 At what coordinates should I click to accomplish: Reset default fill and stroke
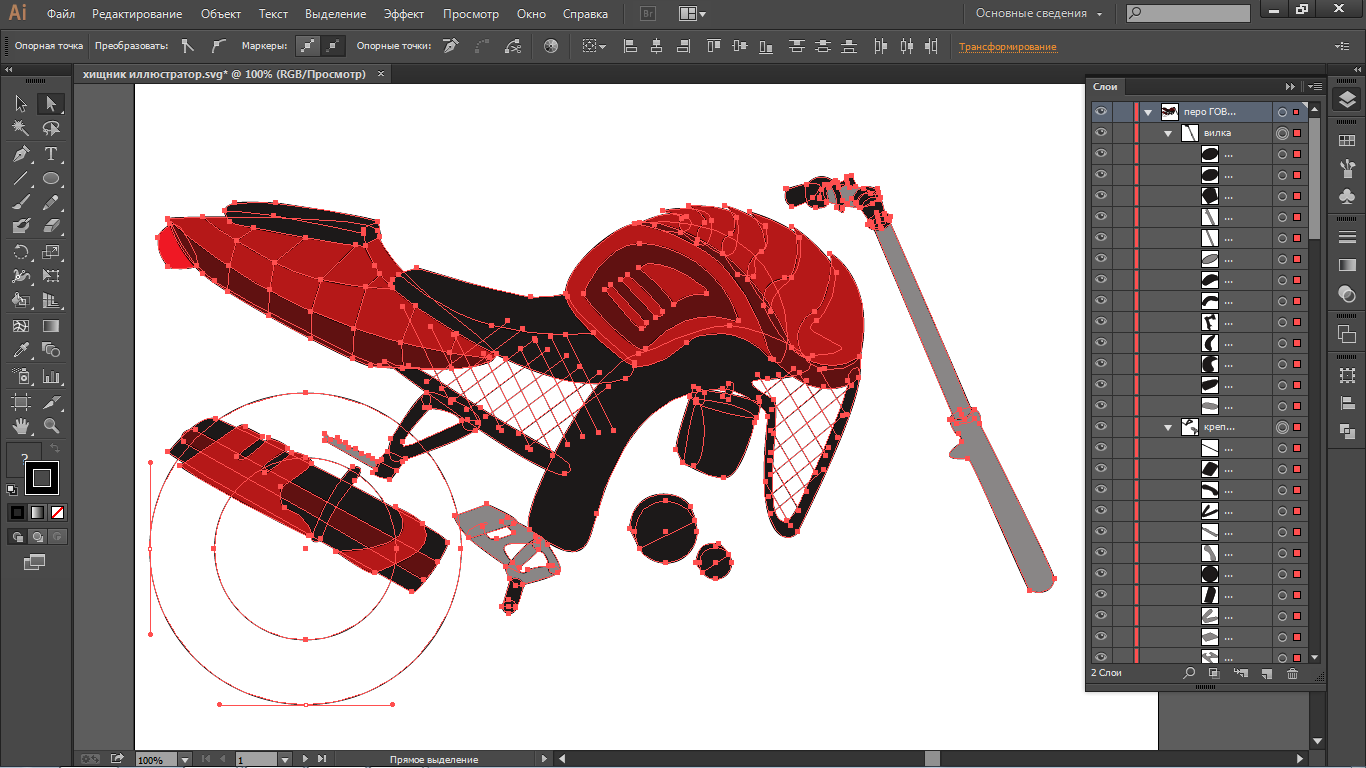click(x=12, y=490)
